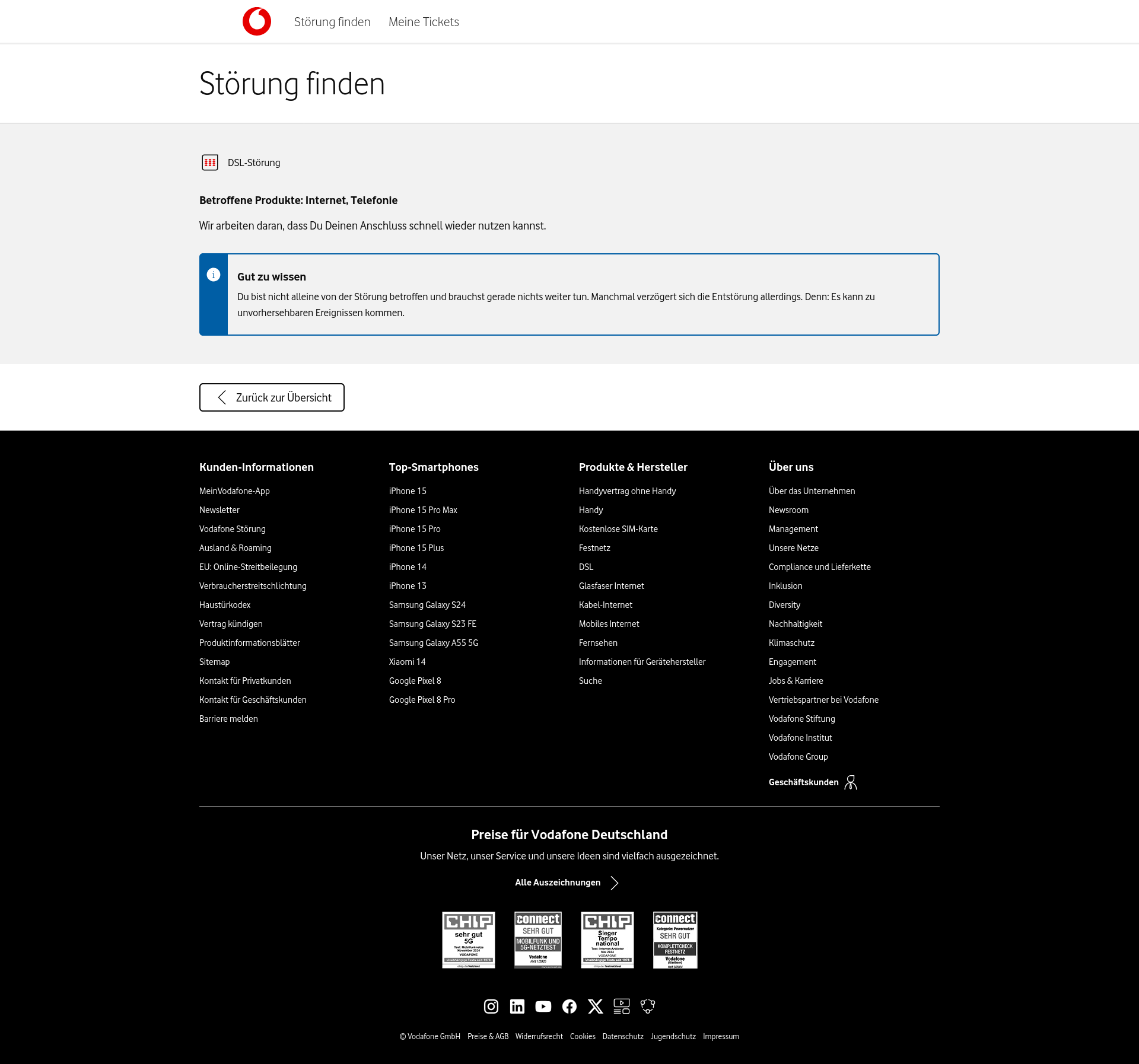
Task: Open the CHIP Sieger Tempo national badge
Action: coord(607,940)
